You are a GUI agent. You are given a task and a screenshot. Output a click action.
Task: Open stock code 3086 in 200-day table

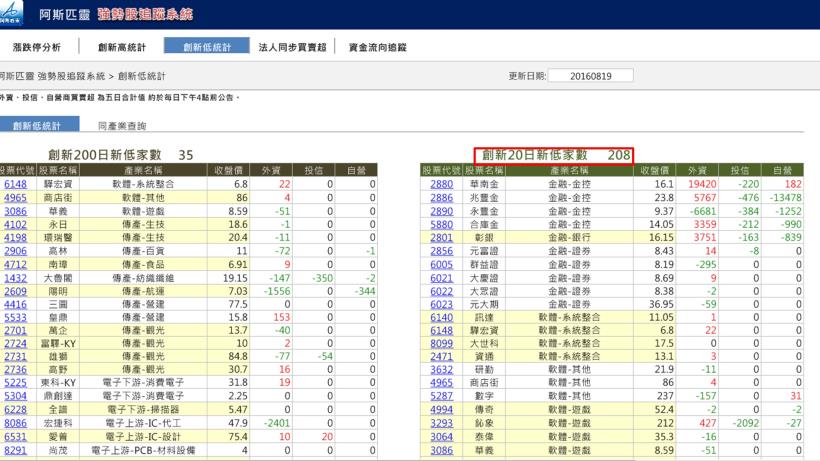tap(15, 211)
